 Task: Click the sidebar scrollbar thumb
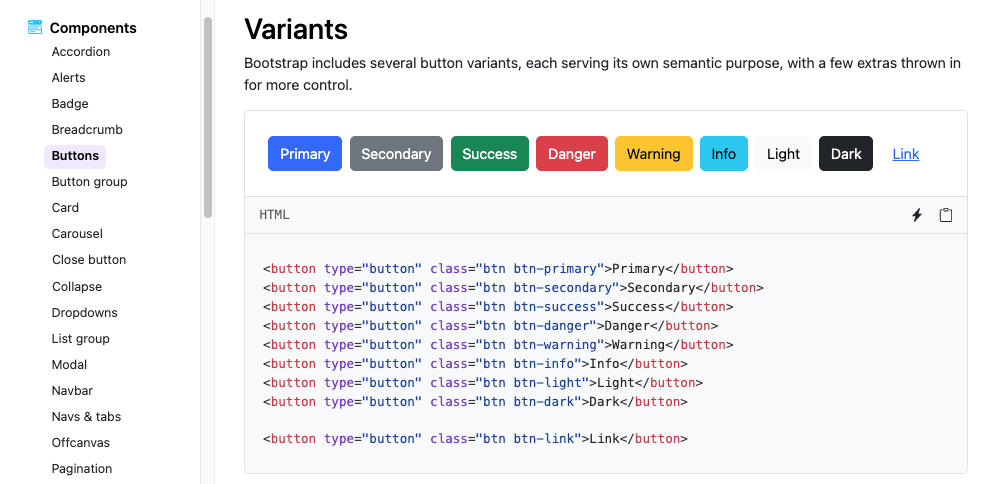[x=208, y=118]
